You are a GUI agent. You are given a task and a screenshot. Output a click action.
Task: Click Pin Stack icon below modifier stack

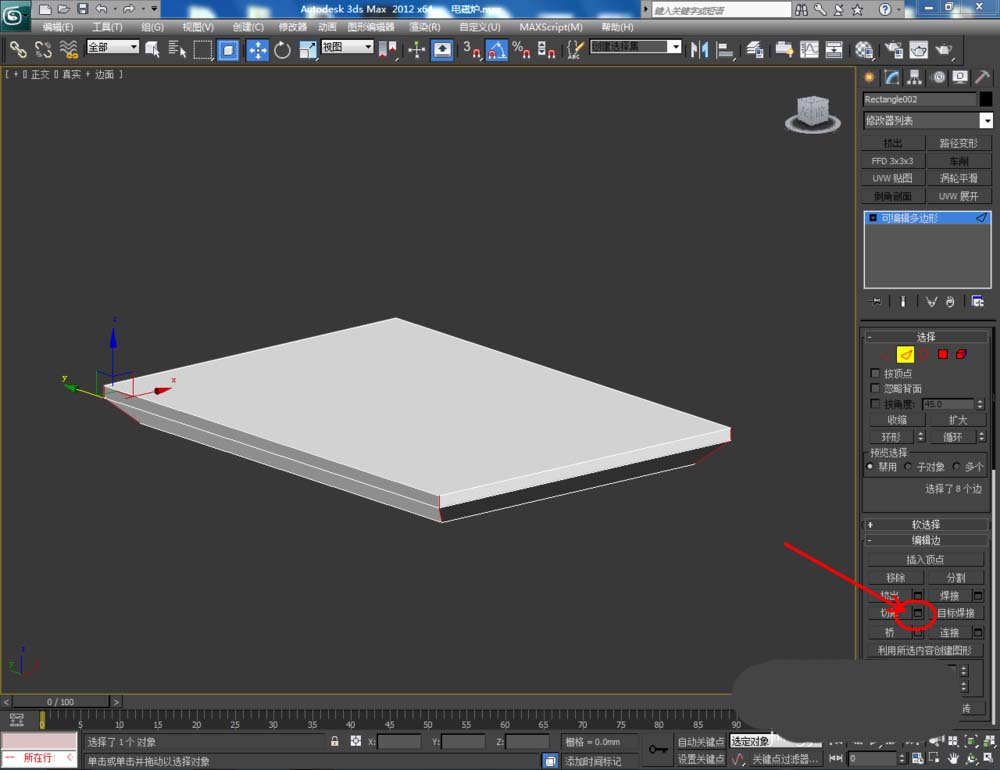[876, 301]
